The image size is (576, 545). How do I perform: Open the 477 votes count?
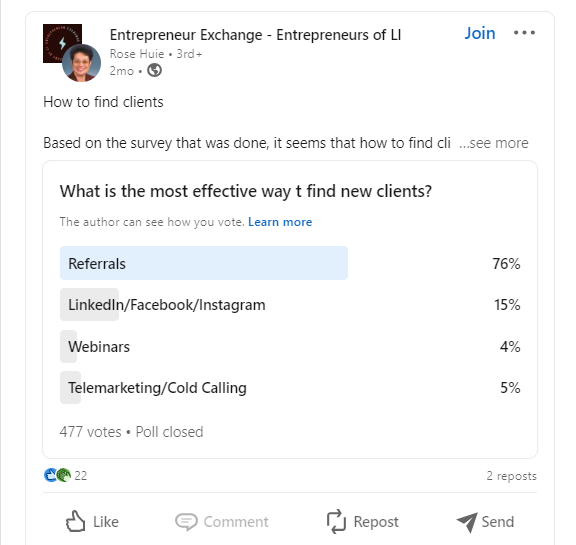click(x=90, y=432)
